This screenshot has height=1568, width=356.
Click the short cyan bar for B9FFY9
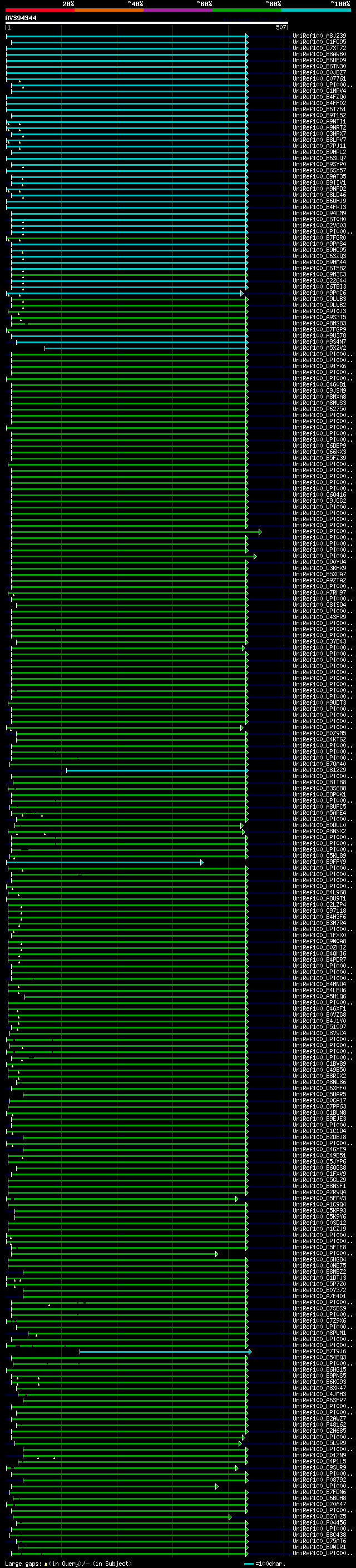(x=104, y=862)
